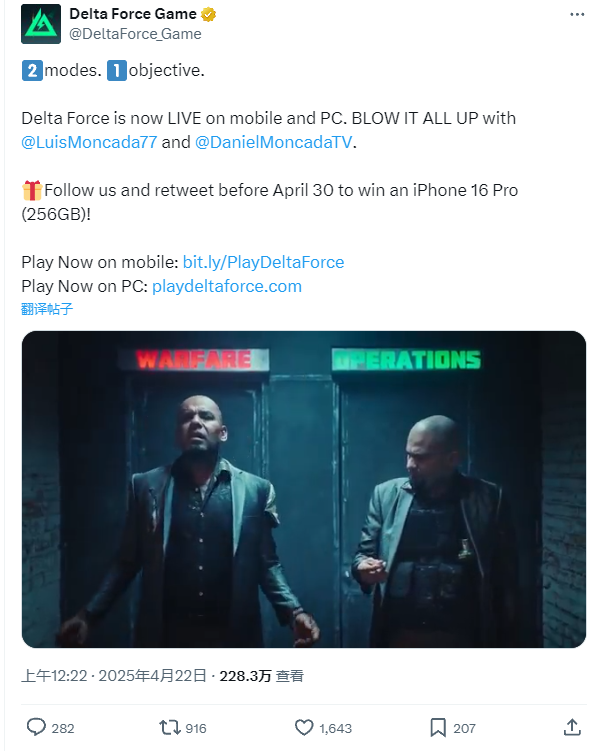599x751 pixels.
Task: Click the gold verified badge icon
Action: click(x=208, y=14)
